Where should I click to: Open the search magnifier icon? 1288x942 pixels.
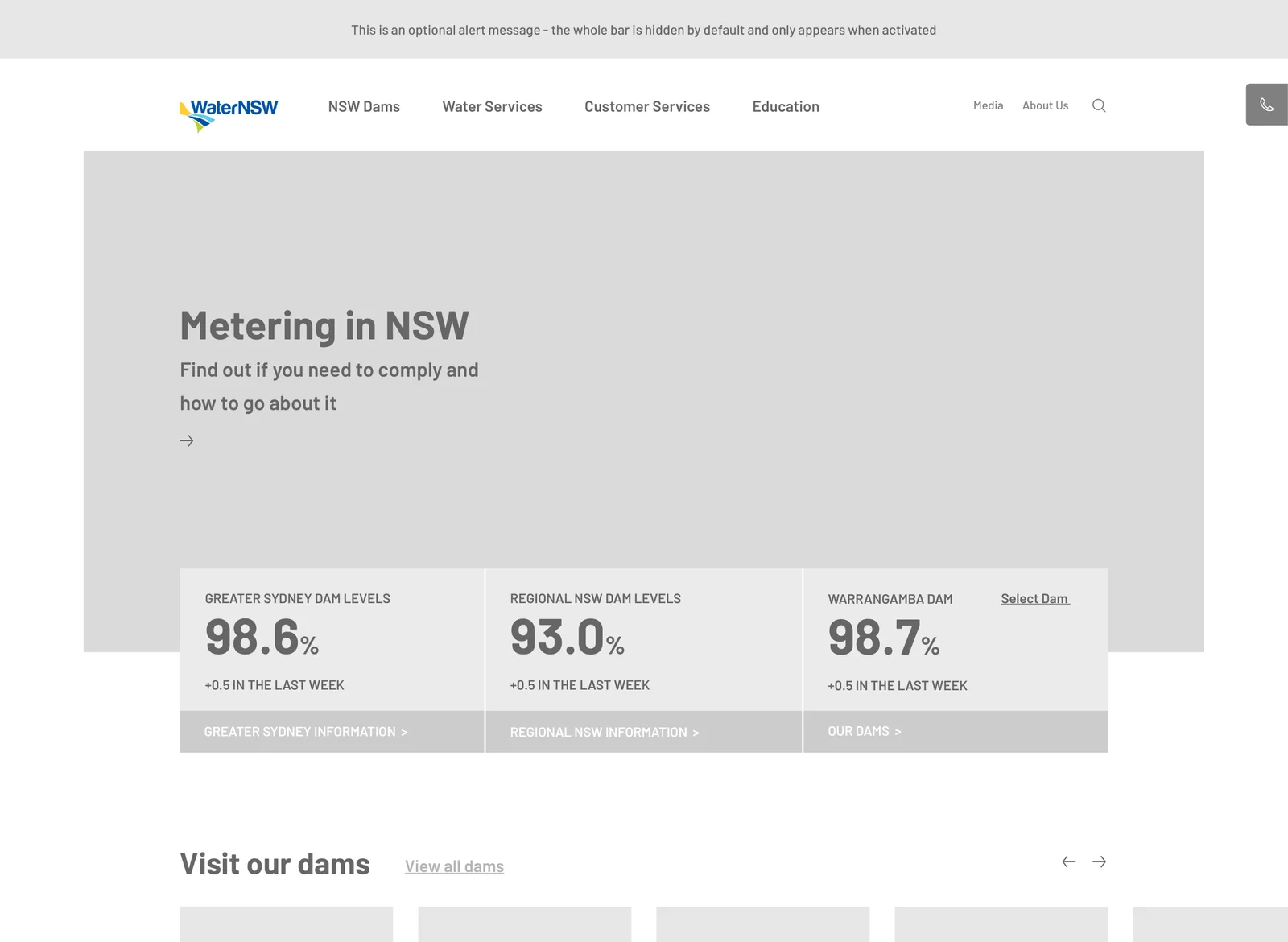point(1099,105)
